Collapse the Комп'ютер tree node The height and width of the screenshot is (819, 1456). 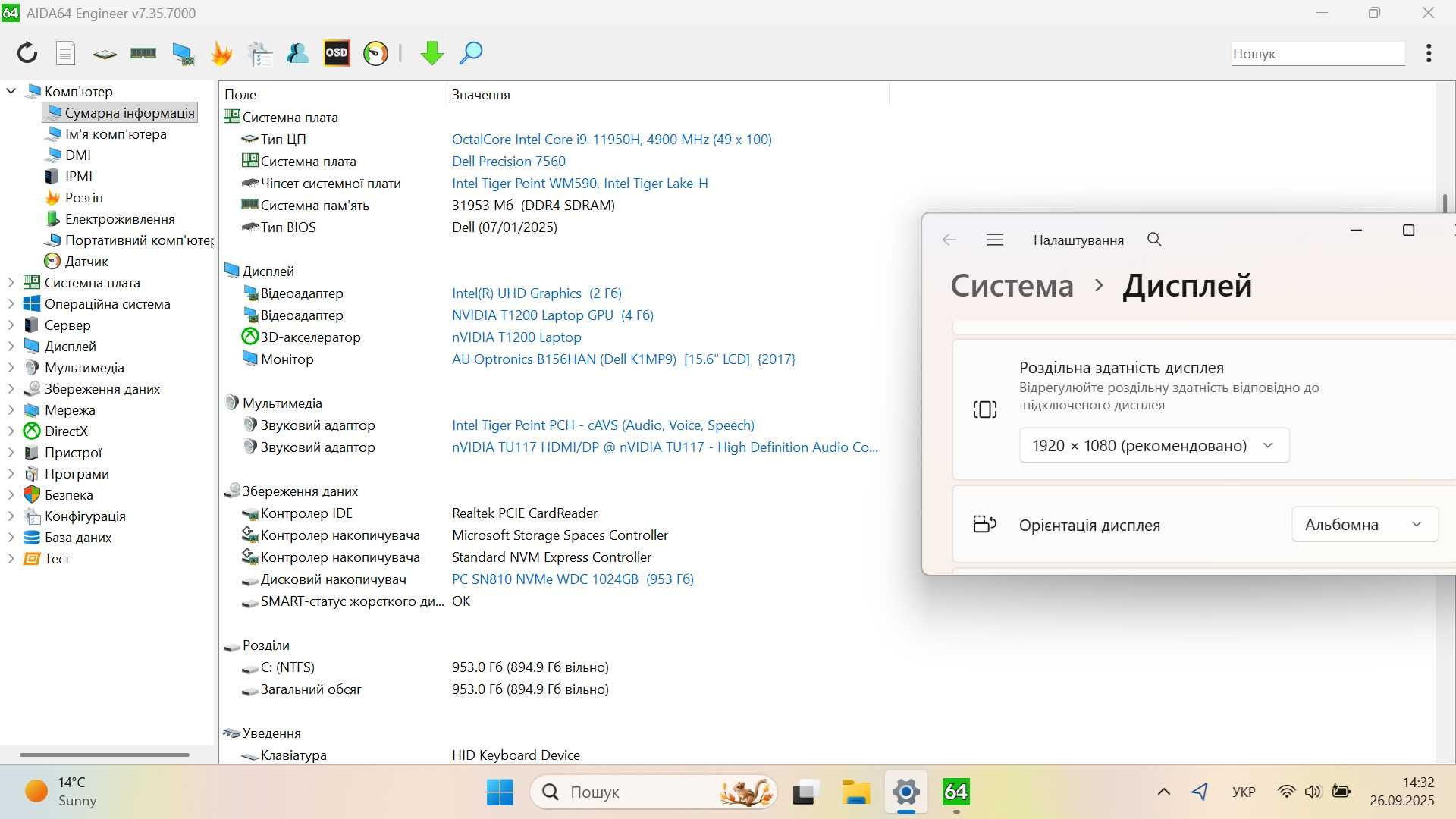coord(11,91)
